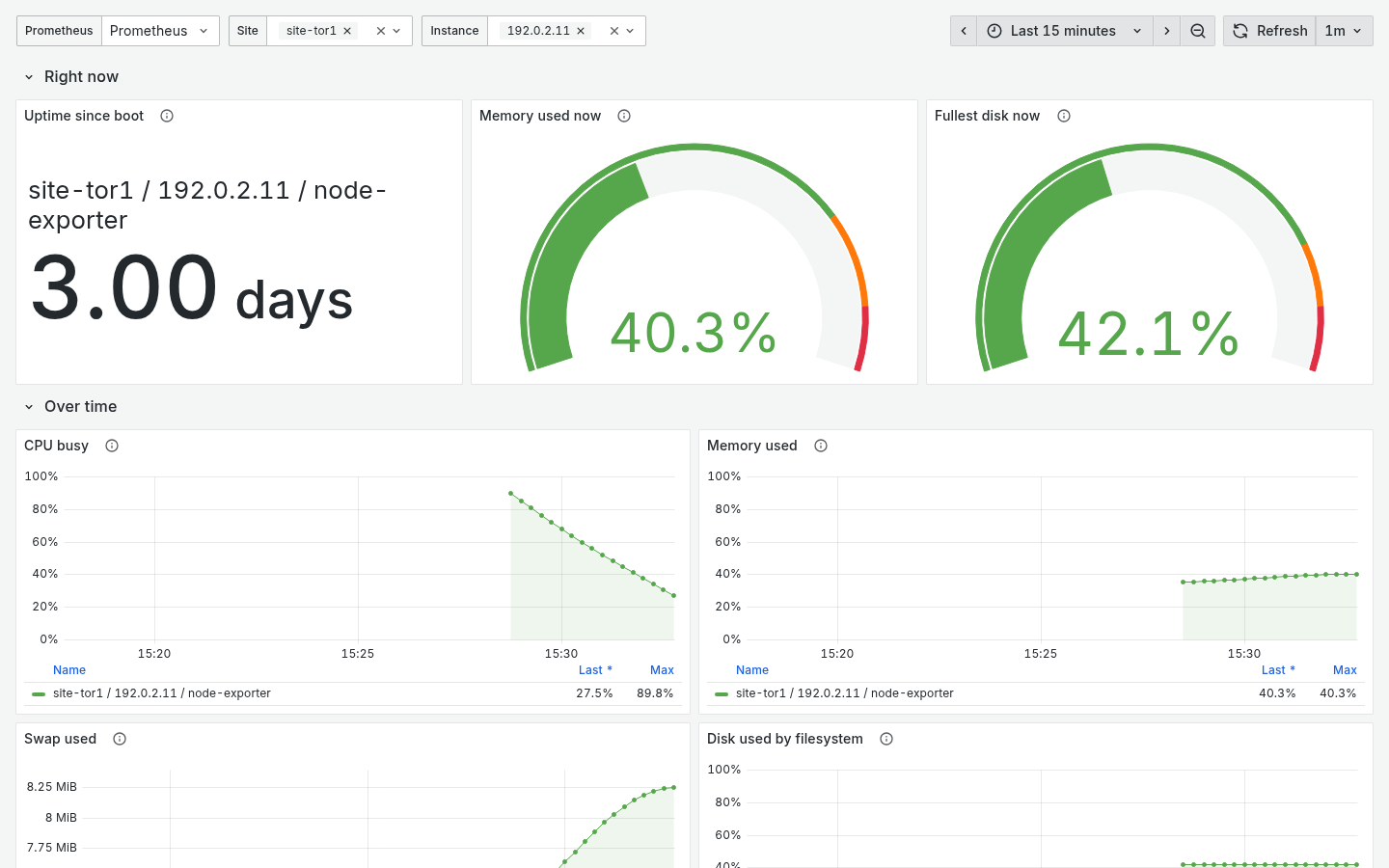The image size is (1389, 868).
Task: Click the 89.8% Max value in CPU legend
Action: (x=655, y=693)
